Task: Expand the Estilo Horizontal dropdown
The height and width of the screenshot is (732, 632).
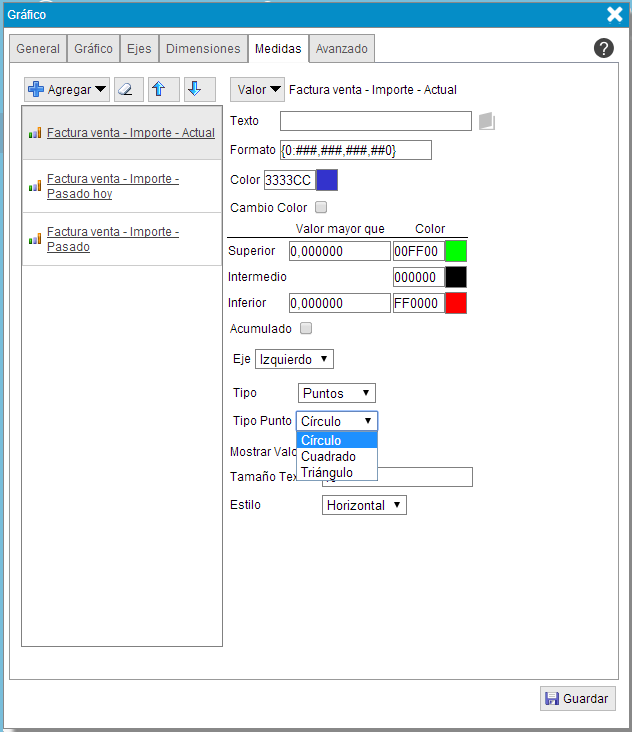Action: point(364,505)
